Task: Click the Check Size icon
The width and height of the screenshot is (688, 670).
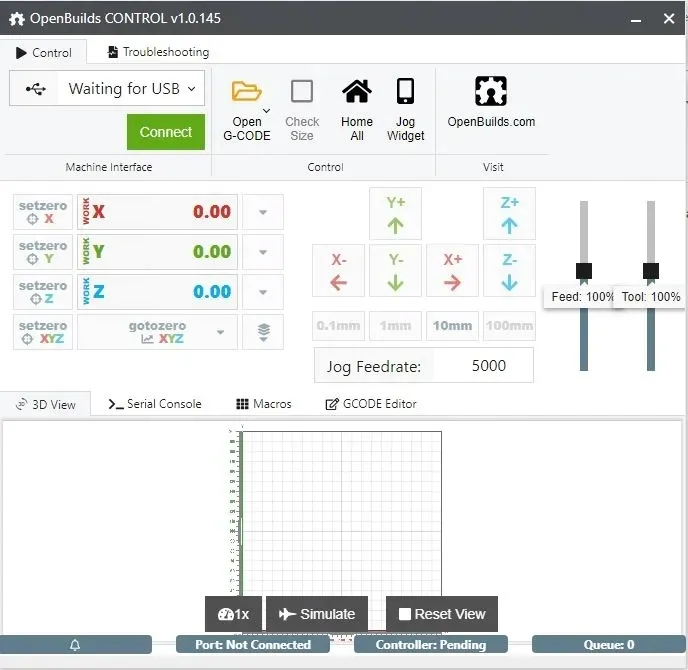Action: pyautogui.click(x=302, y=91)
